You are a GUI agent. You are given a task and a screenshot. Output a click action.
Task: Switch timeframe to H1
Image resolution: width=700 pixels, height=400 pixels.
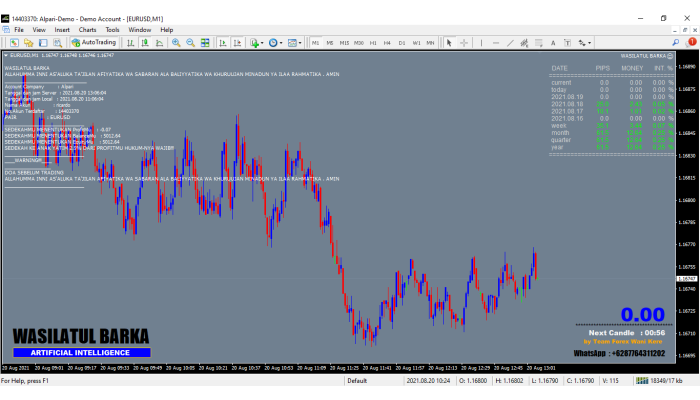pos(373,43)
